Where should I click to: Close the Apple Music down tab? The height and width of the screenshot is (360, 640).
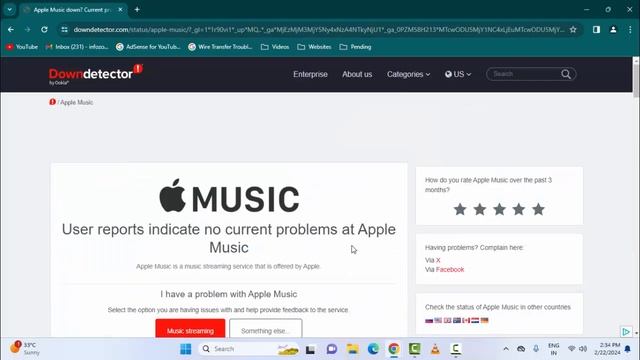pos(120,9)
